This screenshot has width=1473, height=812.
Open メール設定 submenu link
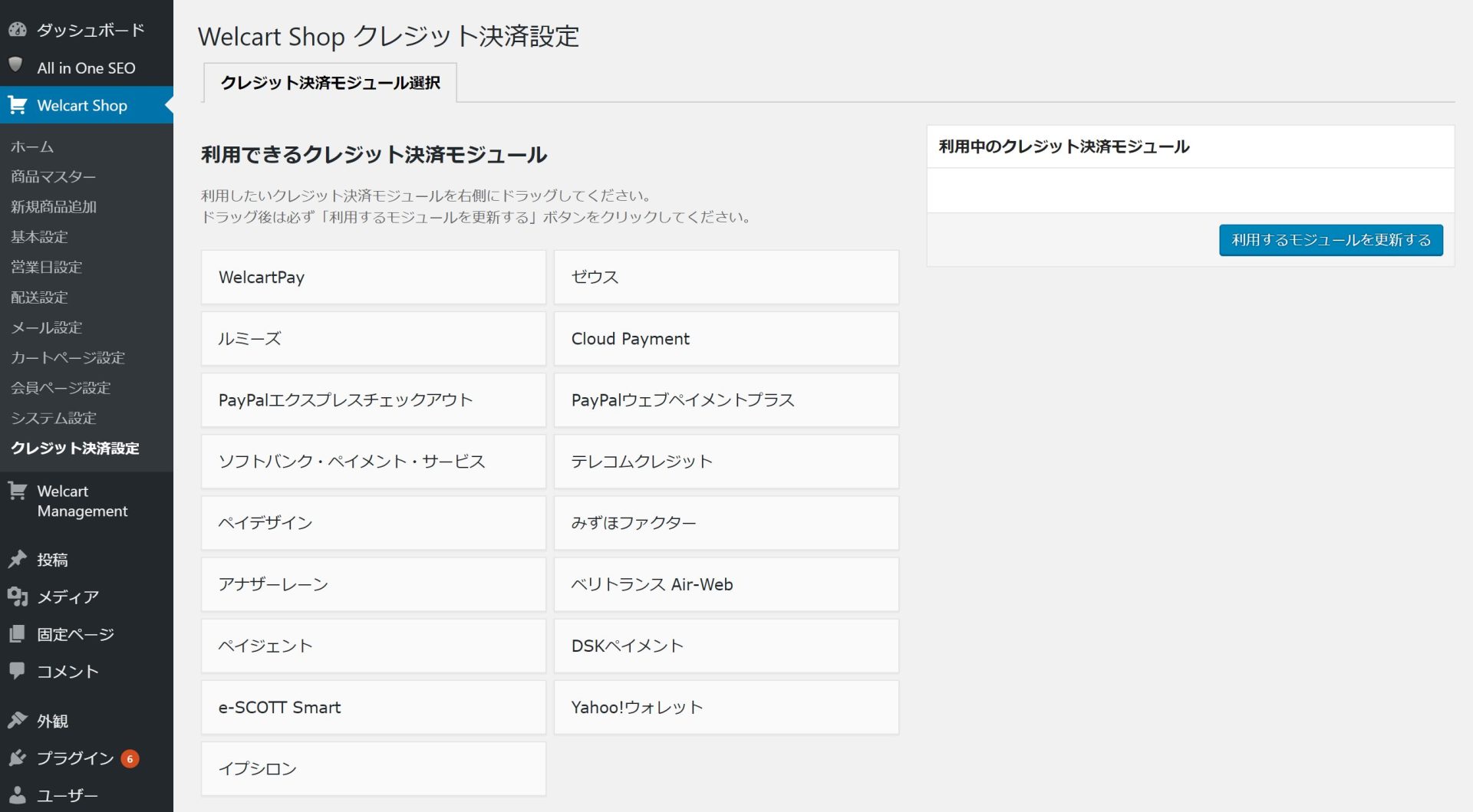coord(46,327)
